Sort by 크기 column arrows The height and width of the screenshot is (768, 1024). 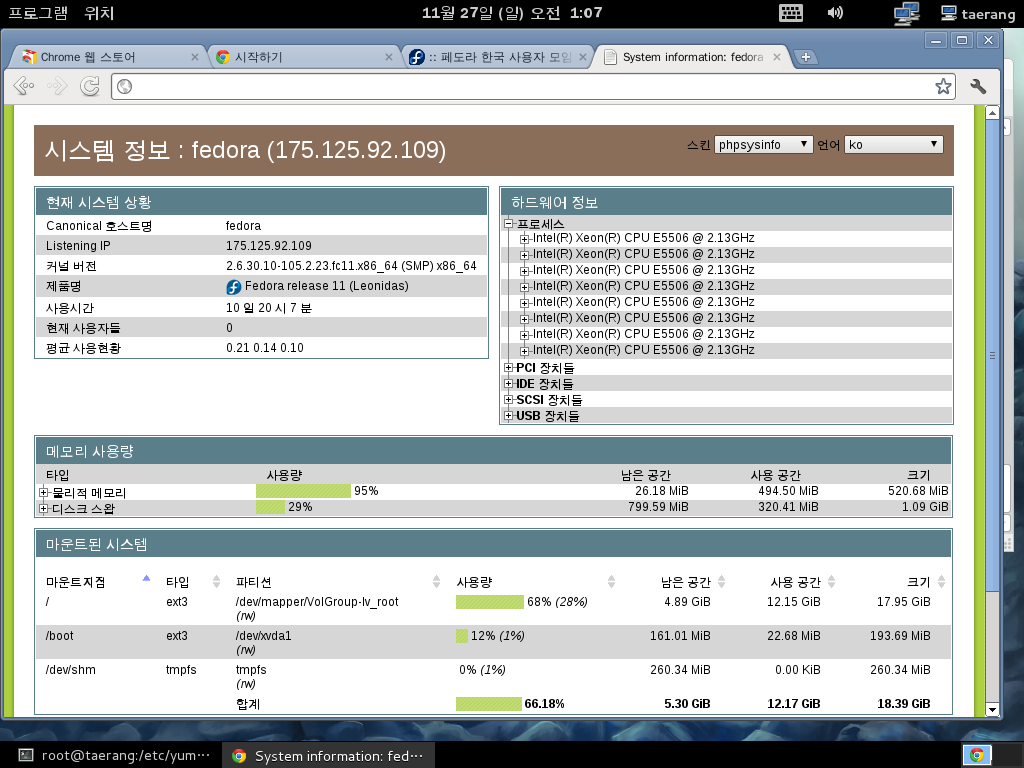coord(941,582)
